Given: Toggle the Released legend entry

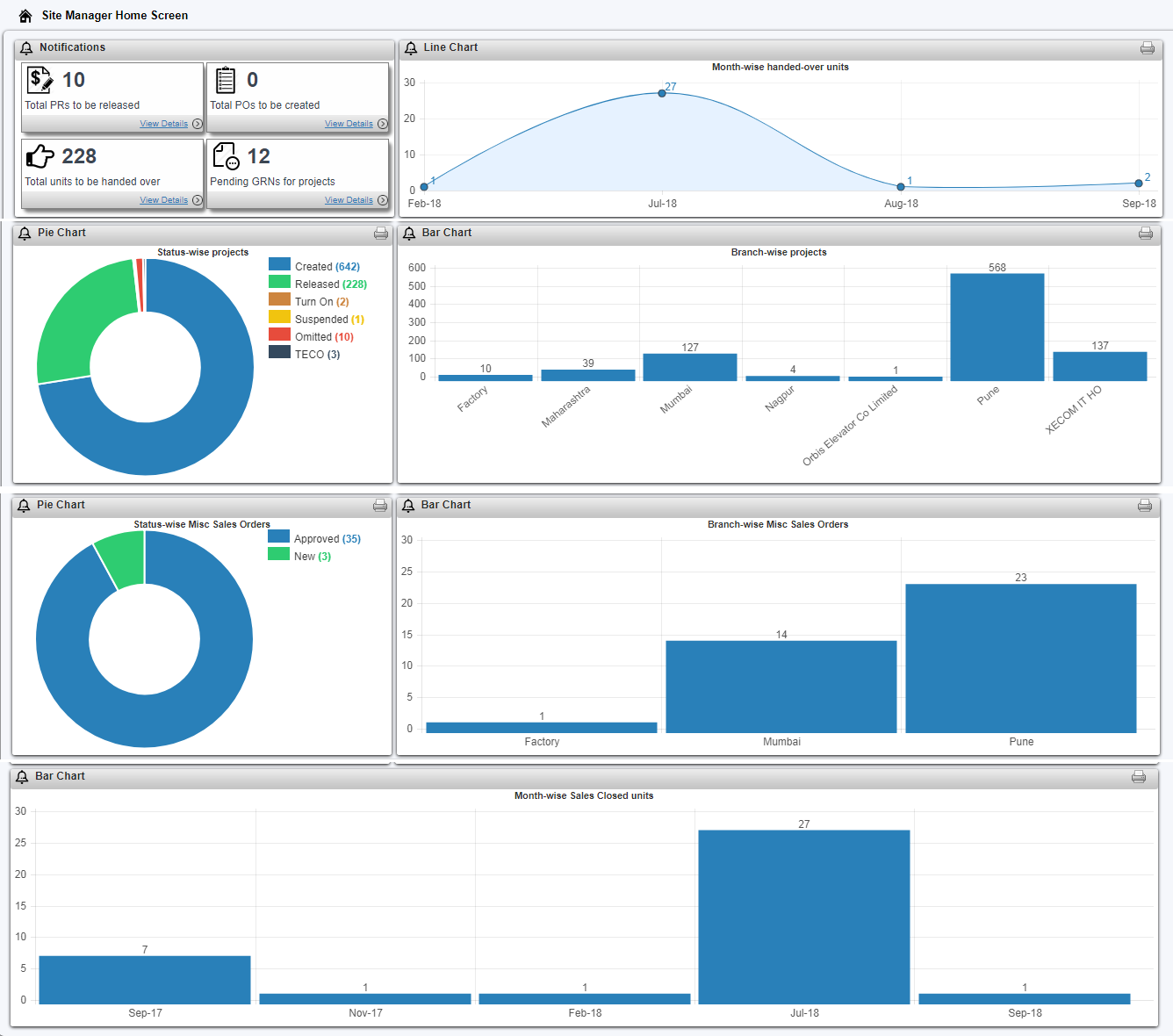Looking at the screenshot, I should point(316,284).
